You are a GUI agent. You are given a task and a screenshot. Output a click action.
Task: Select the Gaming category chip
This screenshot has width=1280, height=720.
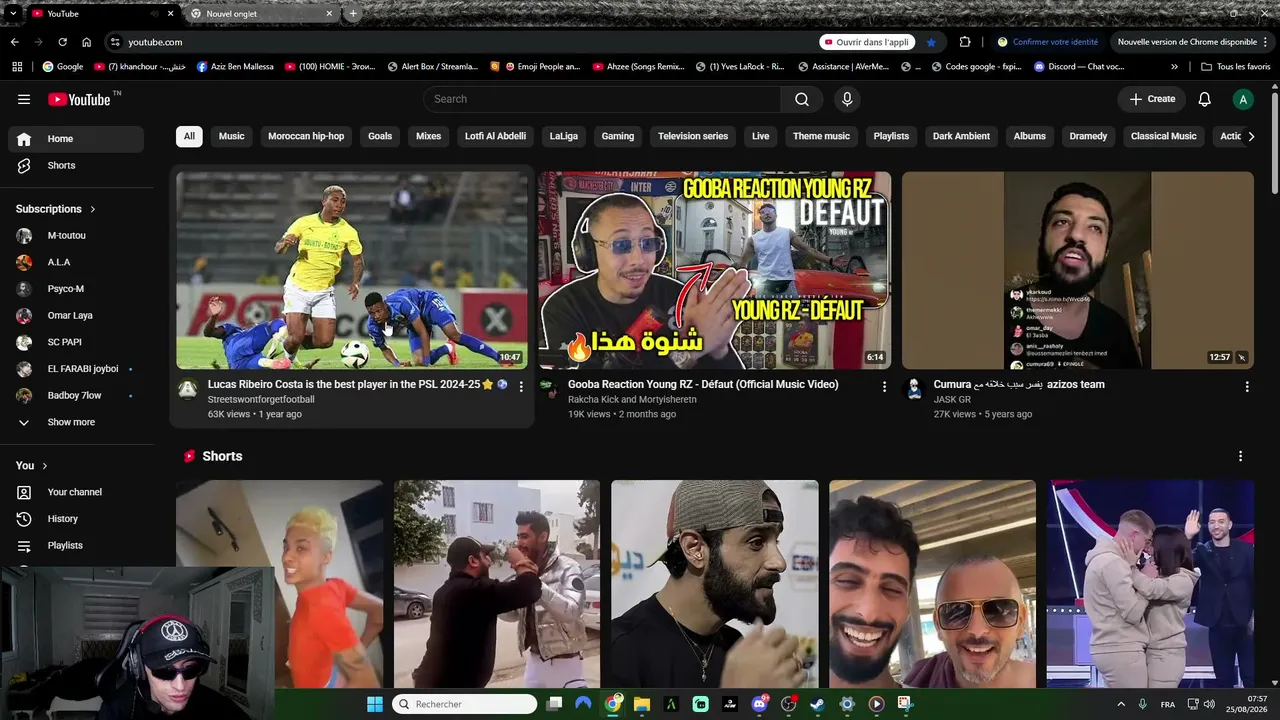pyautogui.click(x=618, y=136)
